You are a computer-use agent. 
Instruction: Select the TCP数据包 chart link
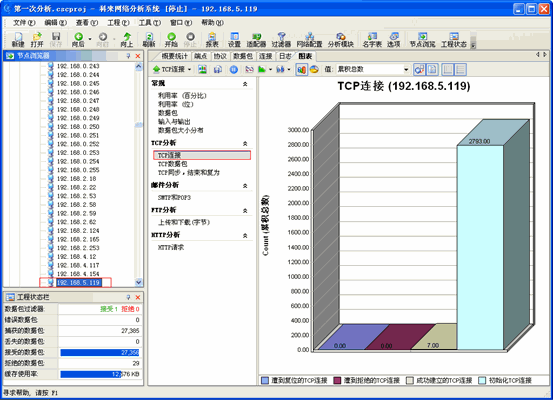(x=172, y=164)
